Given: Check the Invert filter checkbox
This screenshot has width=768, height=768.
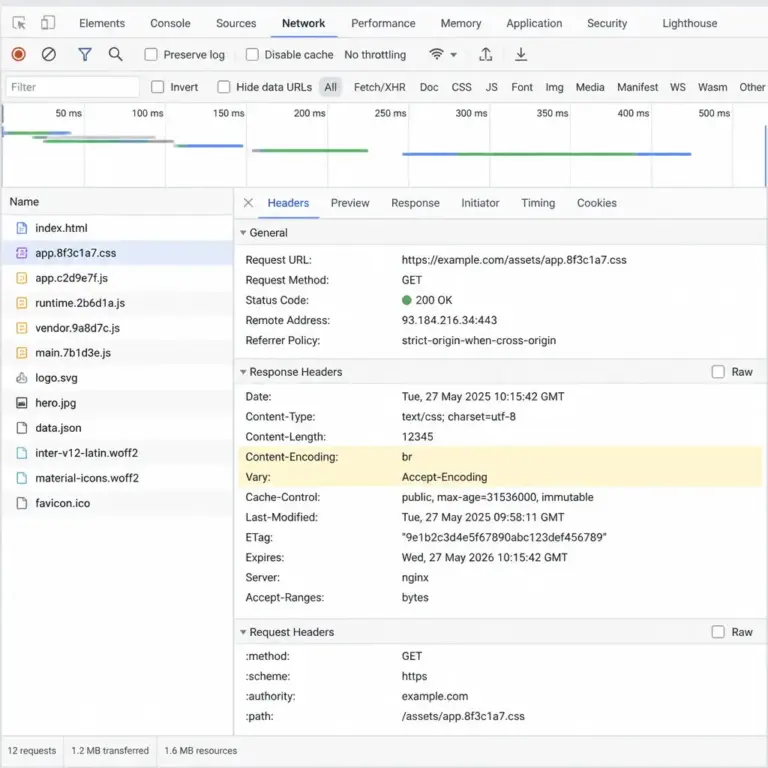Looking at the screenshot, I should [x=157, y=87].
